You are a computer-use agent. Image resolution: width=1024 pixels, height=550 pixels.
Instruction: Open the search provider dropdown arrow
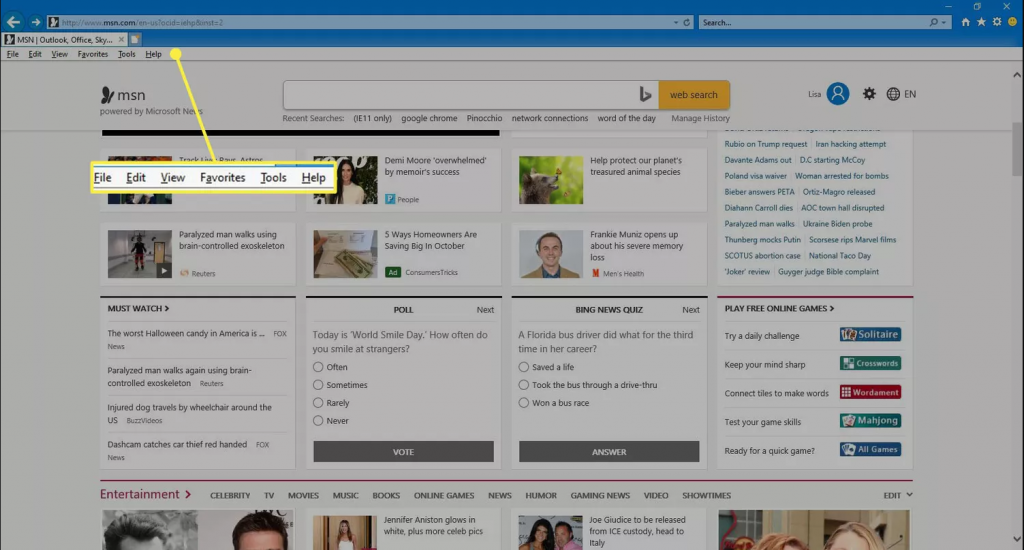(x=944, y=22)
